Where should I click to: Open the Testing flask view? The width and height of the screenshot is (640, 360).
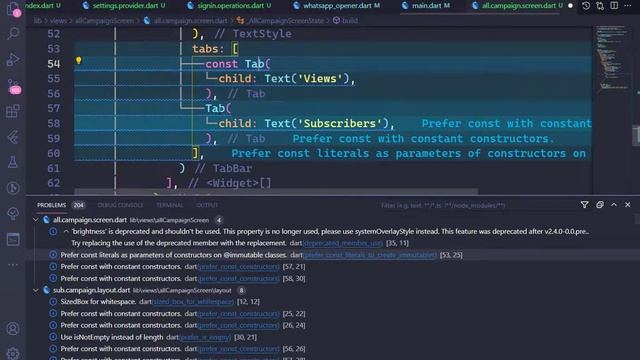tap(13, 162)
